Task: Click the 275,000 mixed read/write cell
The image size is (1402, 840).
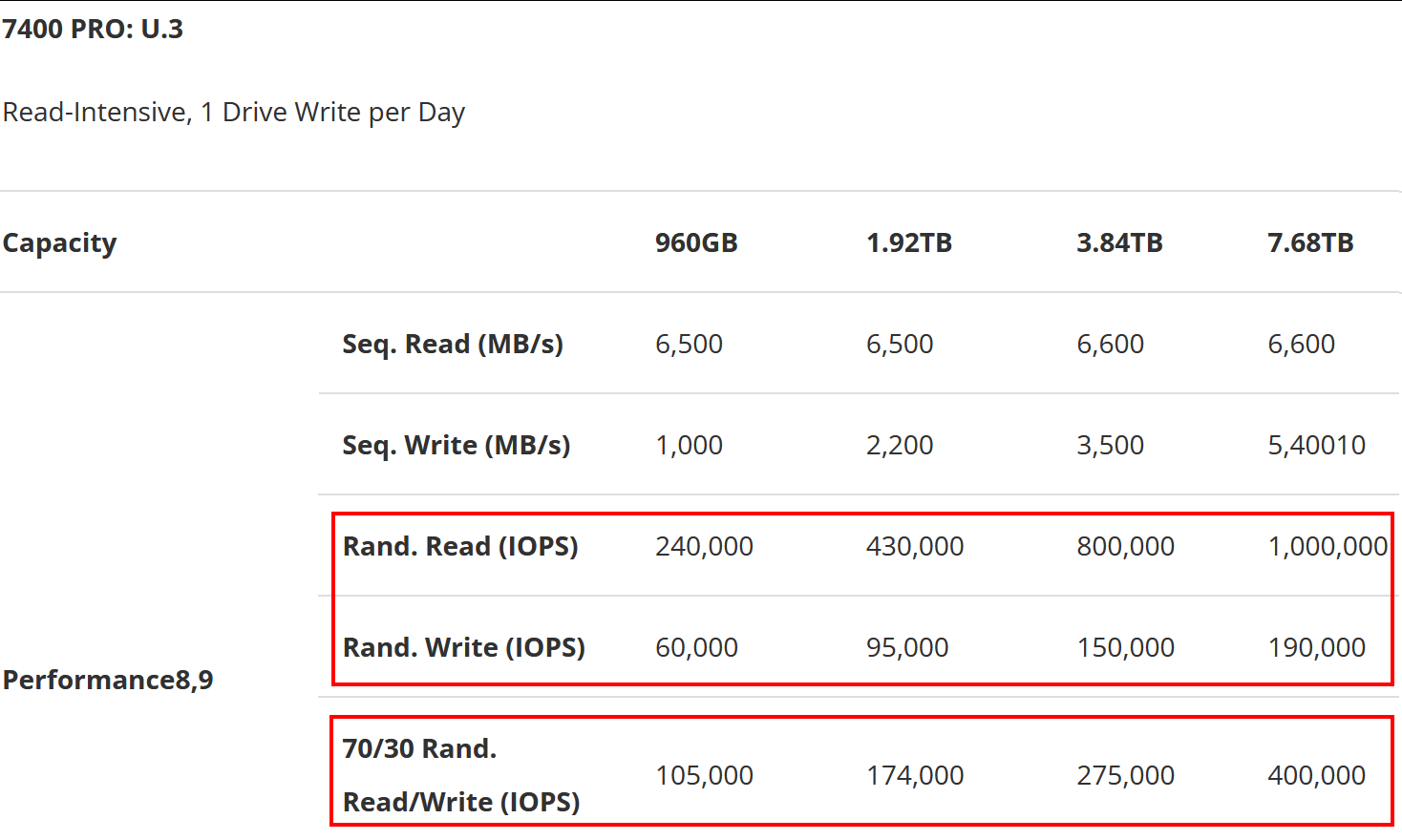Action: point(1125,775)
